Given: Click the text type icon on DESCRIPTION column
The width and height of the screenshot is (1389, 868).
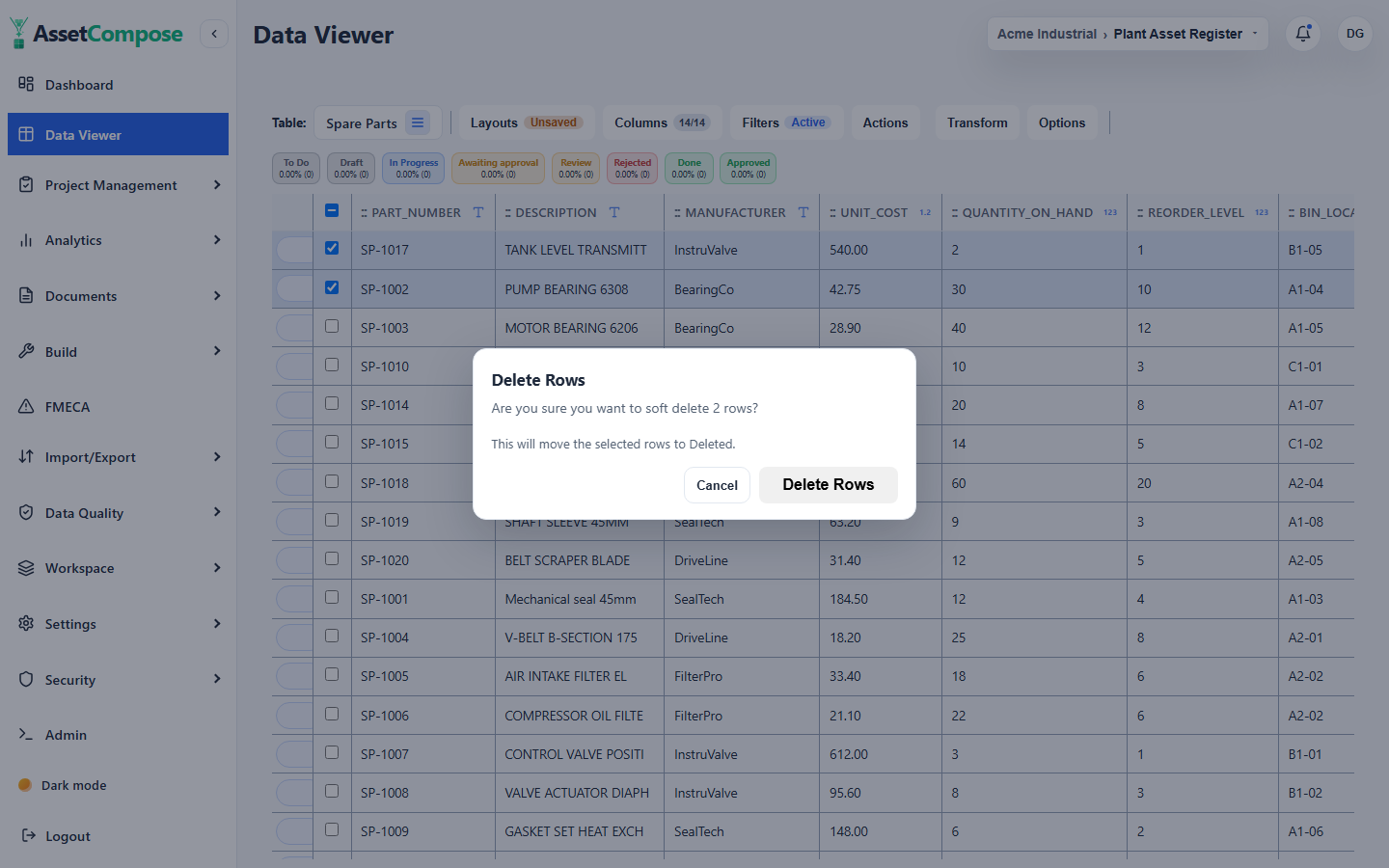Looking at the screenshot, I should point(614,212).
